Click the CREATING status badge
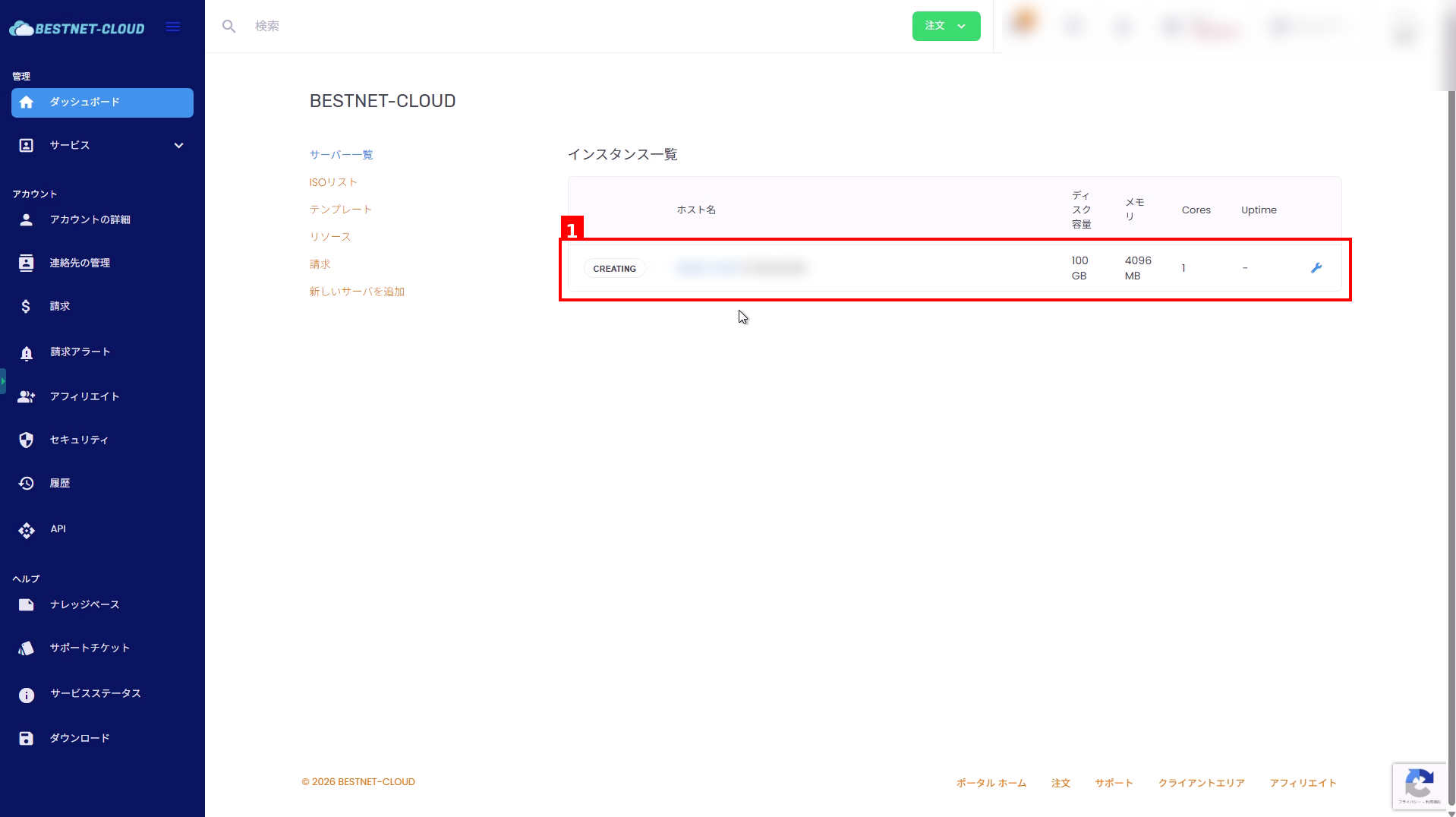Viewport: 1456px width, 817px height. (x=614, y=269)
